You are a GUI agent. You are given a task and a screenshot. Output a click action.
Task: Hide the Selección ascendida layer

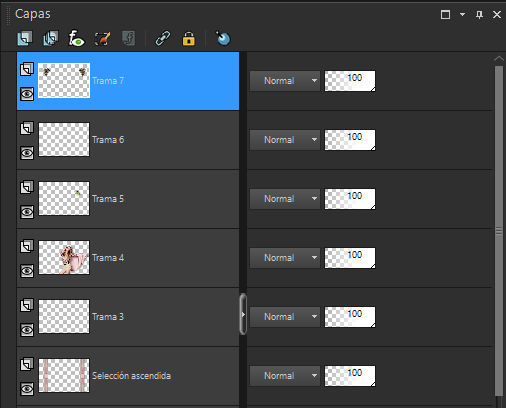27,389
